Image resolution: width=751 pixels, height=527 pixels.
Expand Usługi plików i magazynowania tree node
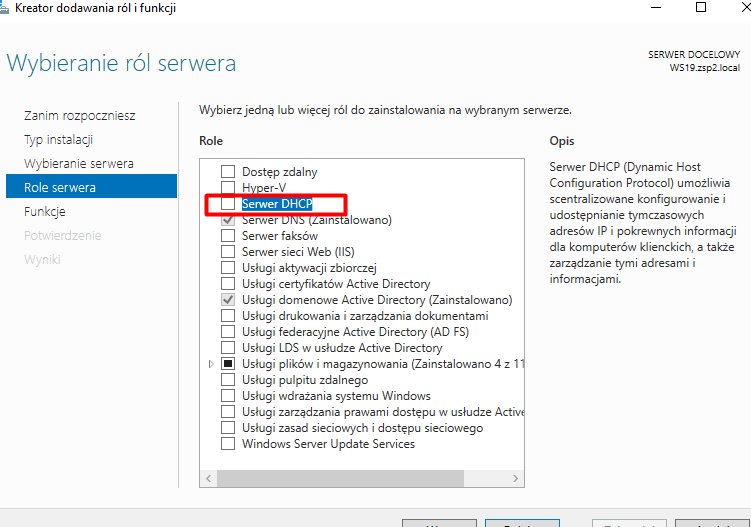210,364
